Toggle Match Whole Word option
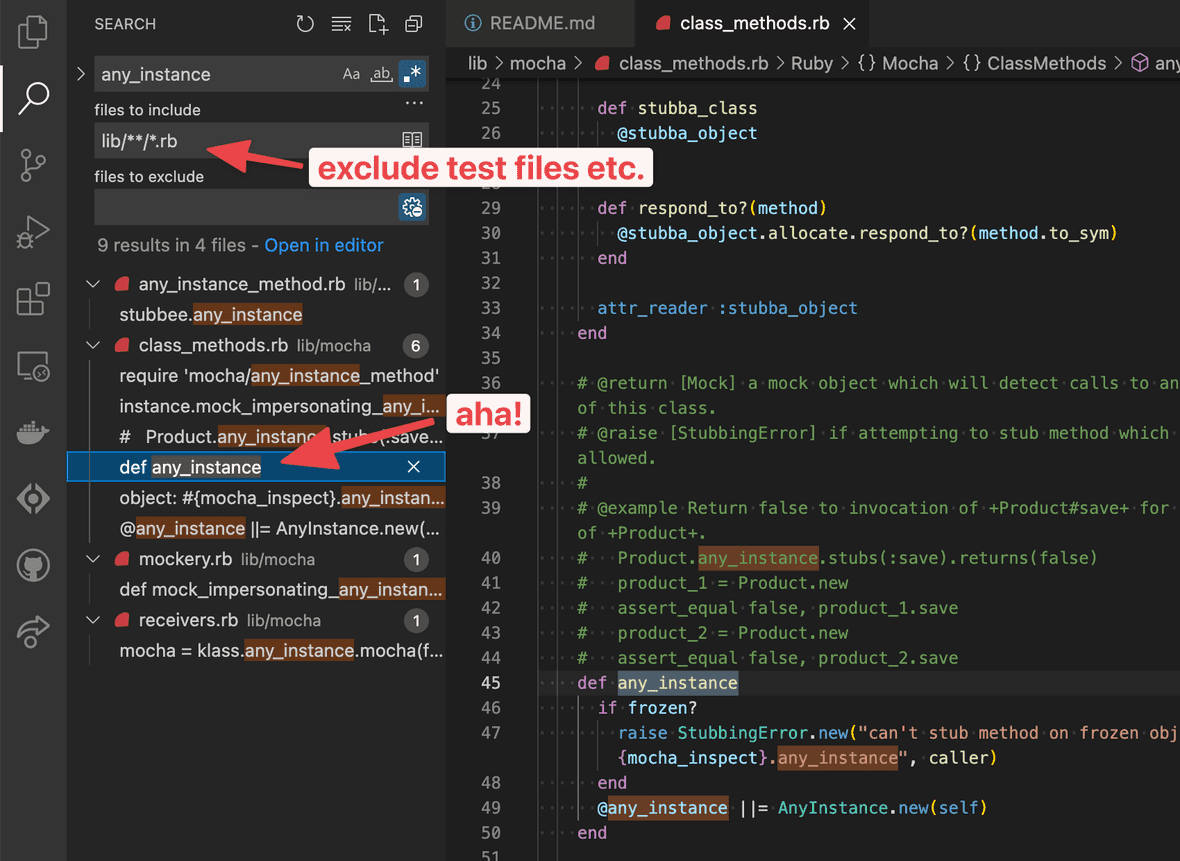This screenshot has width=1180, height=861. point(379,73)
